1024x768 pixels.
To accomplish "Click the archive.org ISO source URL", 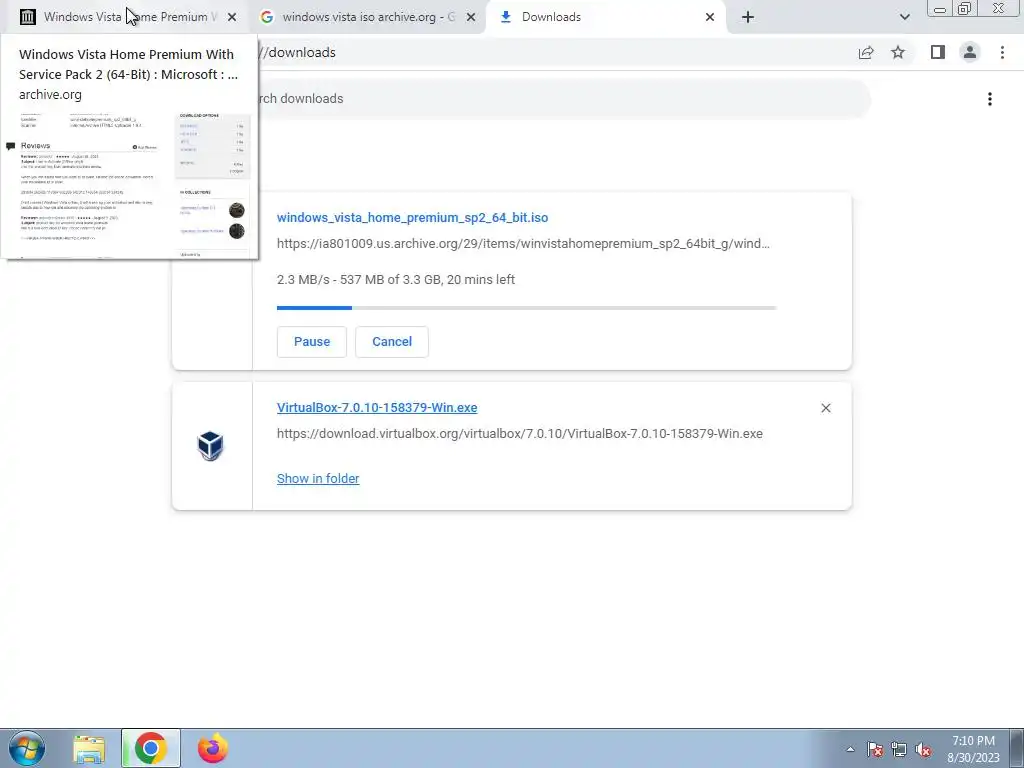I will pos(523,244).
